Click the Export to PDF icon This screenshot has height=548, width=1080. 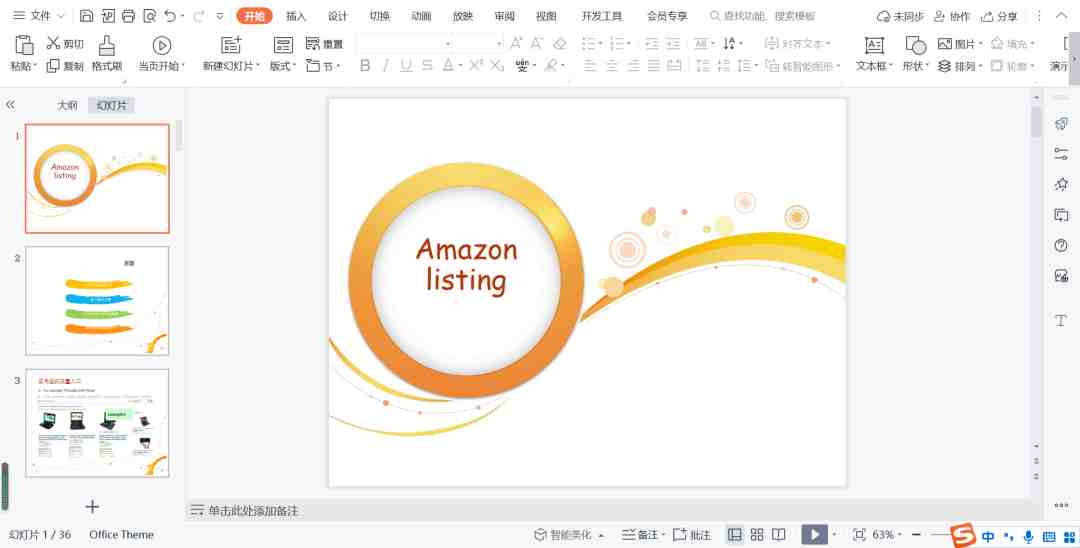pyautogui.click(x=107, y=16)
